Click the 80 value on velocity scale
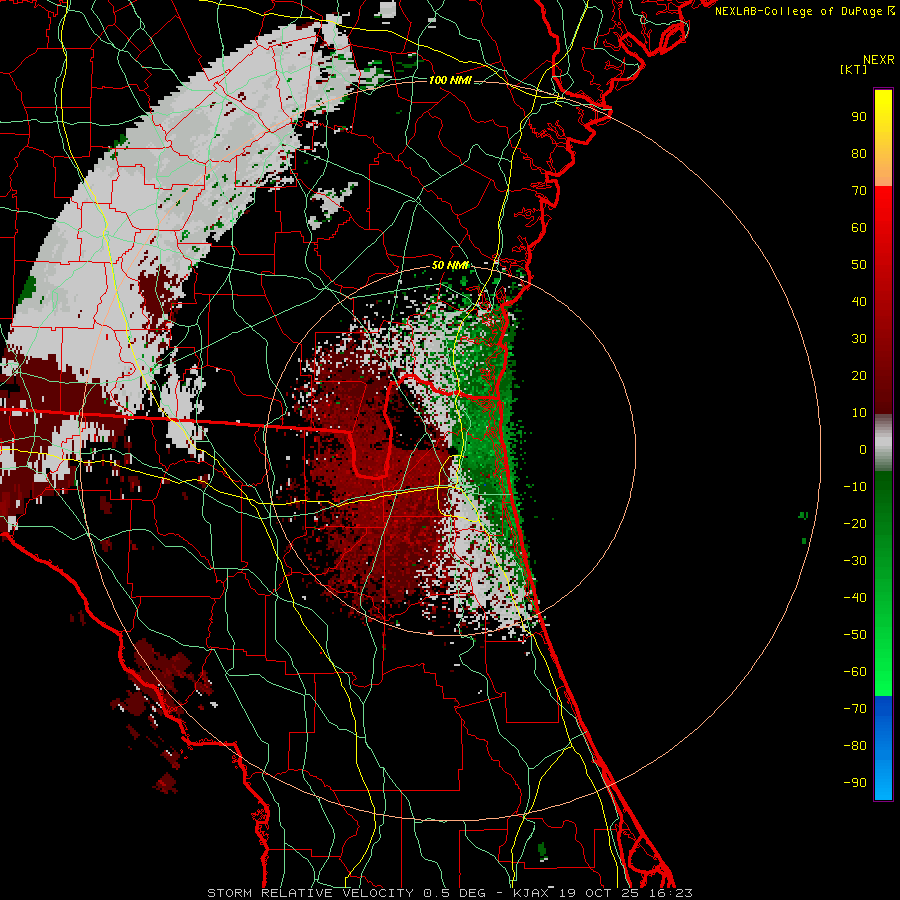The height and width of the screenshot is (900, 900). tap(859, 153)
